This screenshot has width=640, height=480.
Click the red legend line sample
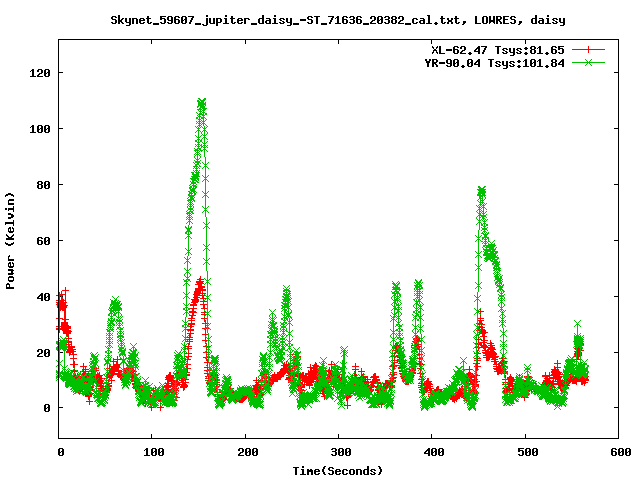coord(588,50)
